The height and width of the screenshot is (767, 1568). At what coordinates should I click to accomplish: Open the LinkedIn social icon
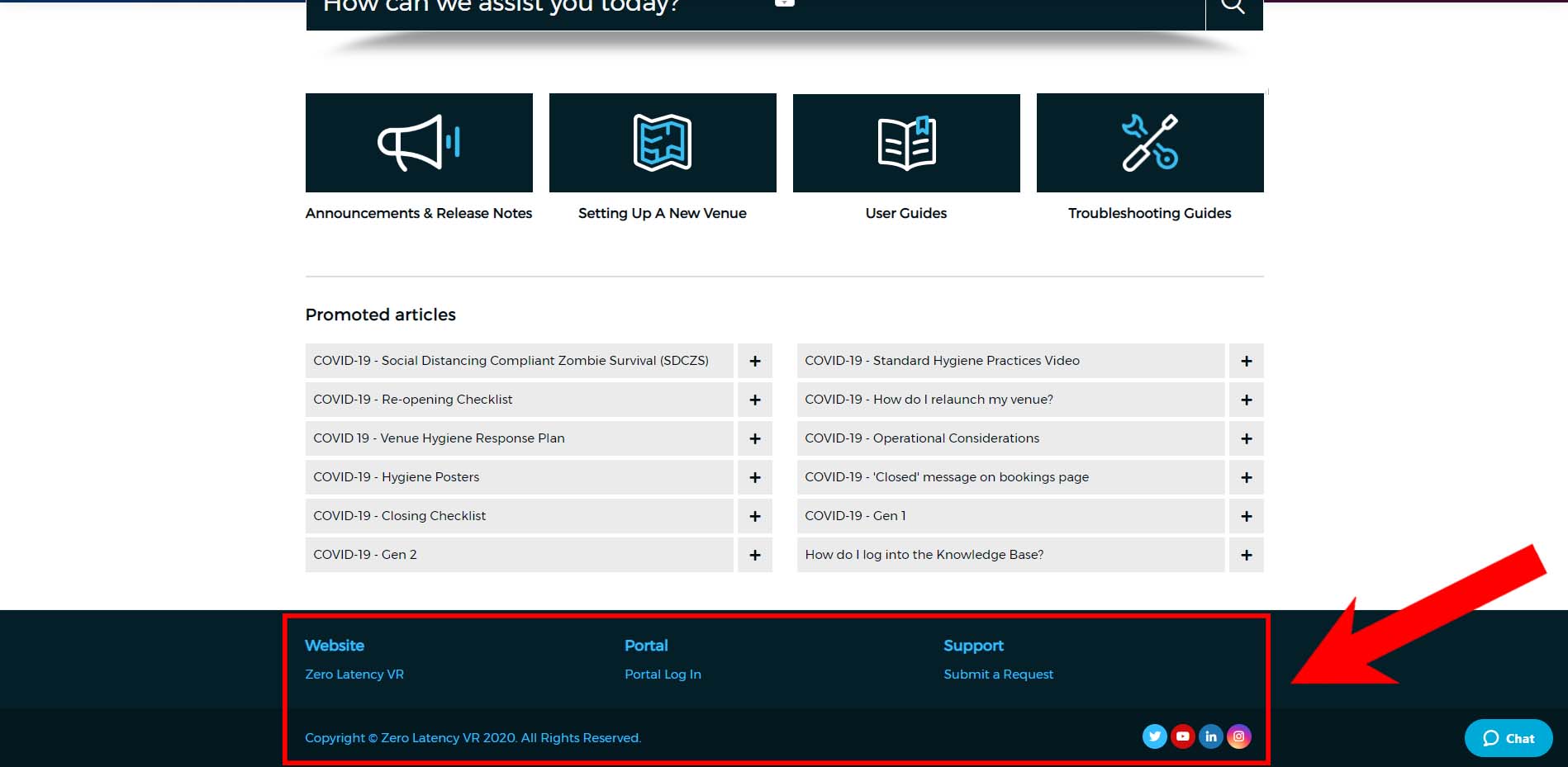[x=1211, y=736]
